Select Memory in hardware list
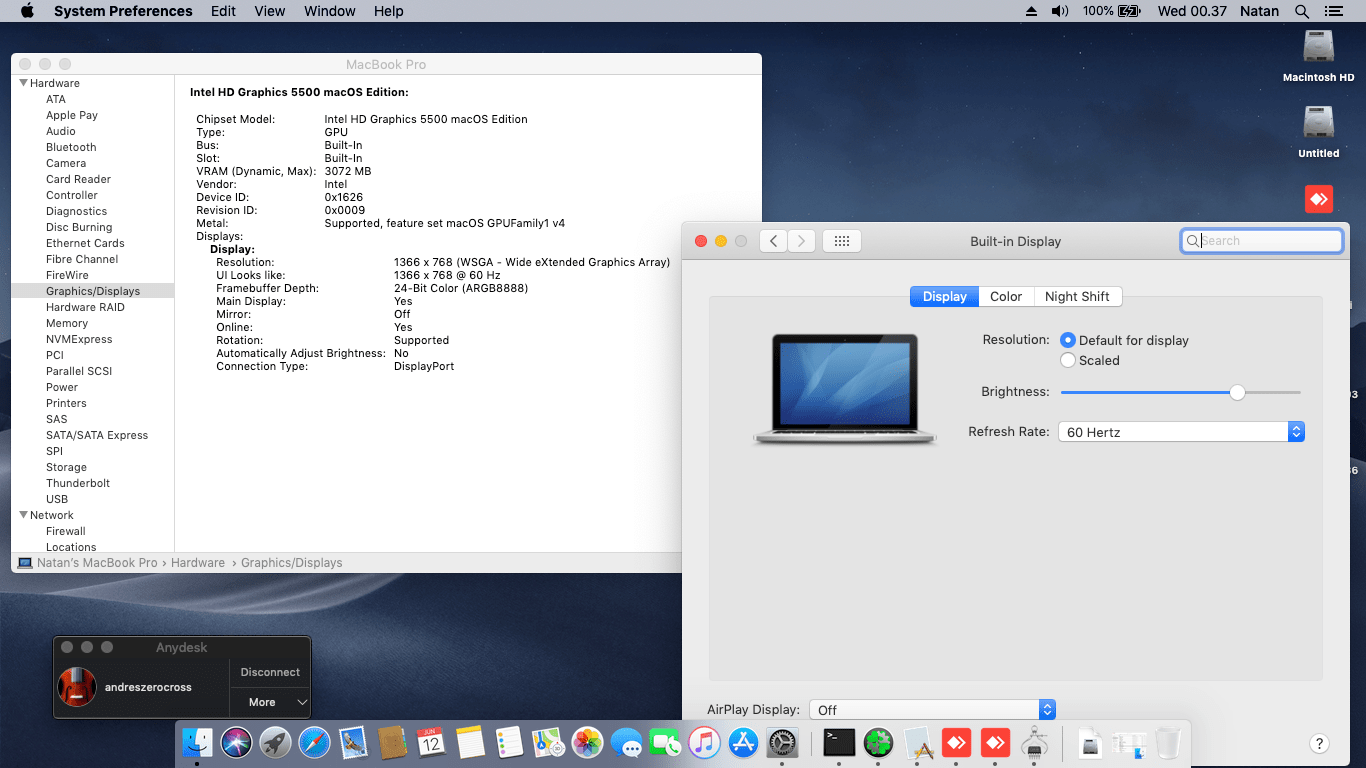This screenshot has height=768, width=1366. [67, 323]
